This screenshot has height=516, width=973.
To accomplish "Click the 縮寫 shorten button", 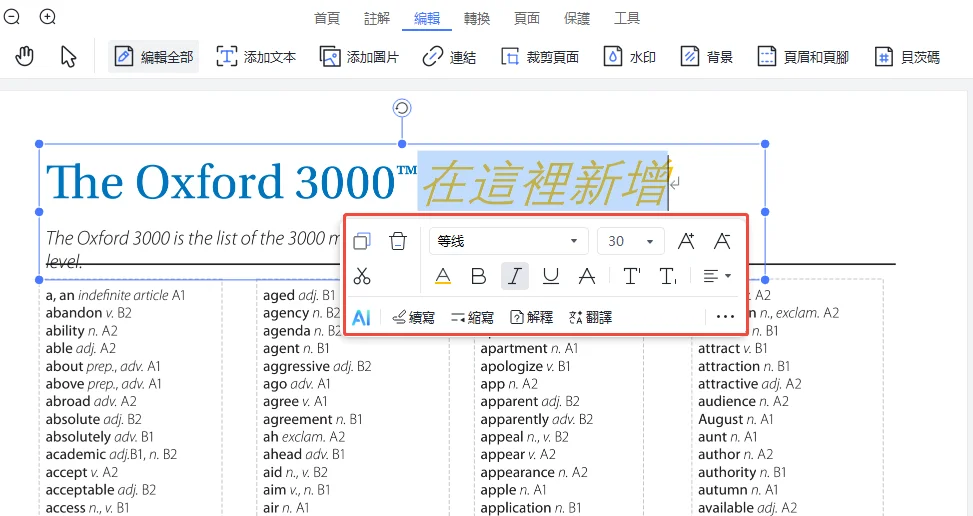I will pos(472,318).
